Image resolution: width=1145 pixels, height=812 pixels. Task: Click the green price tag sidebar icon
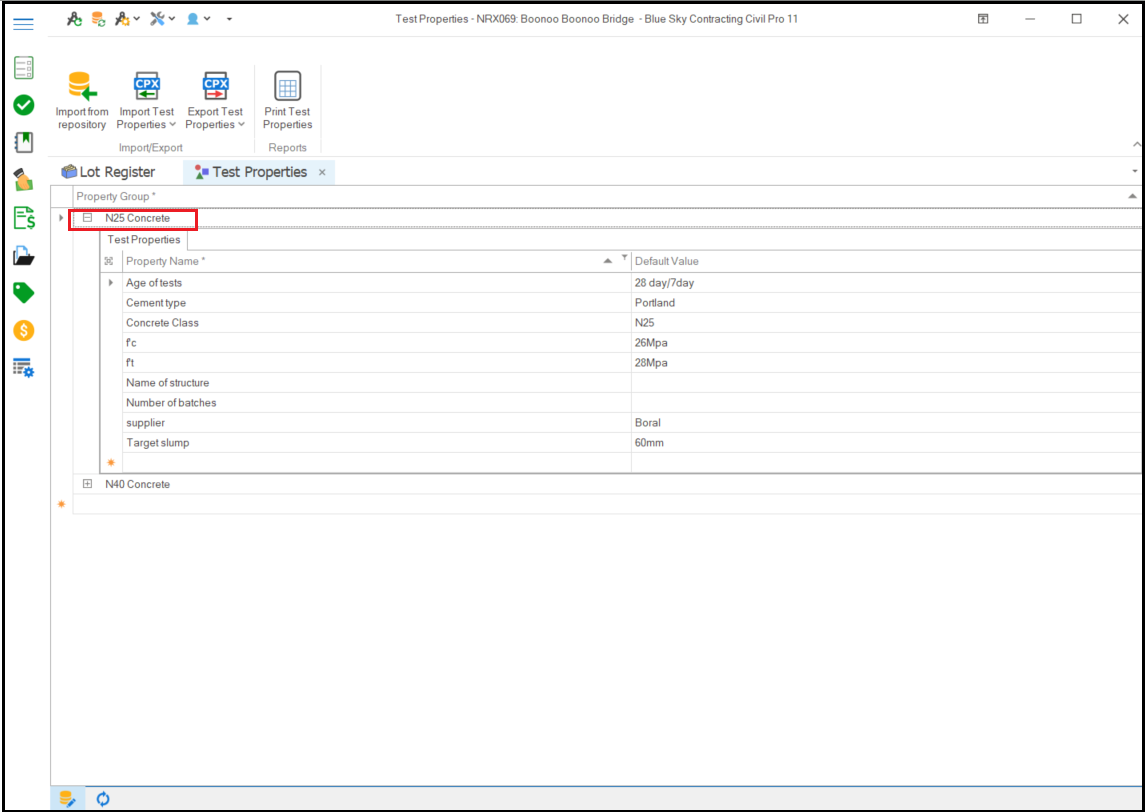[24, 293]
